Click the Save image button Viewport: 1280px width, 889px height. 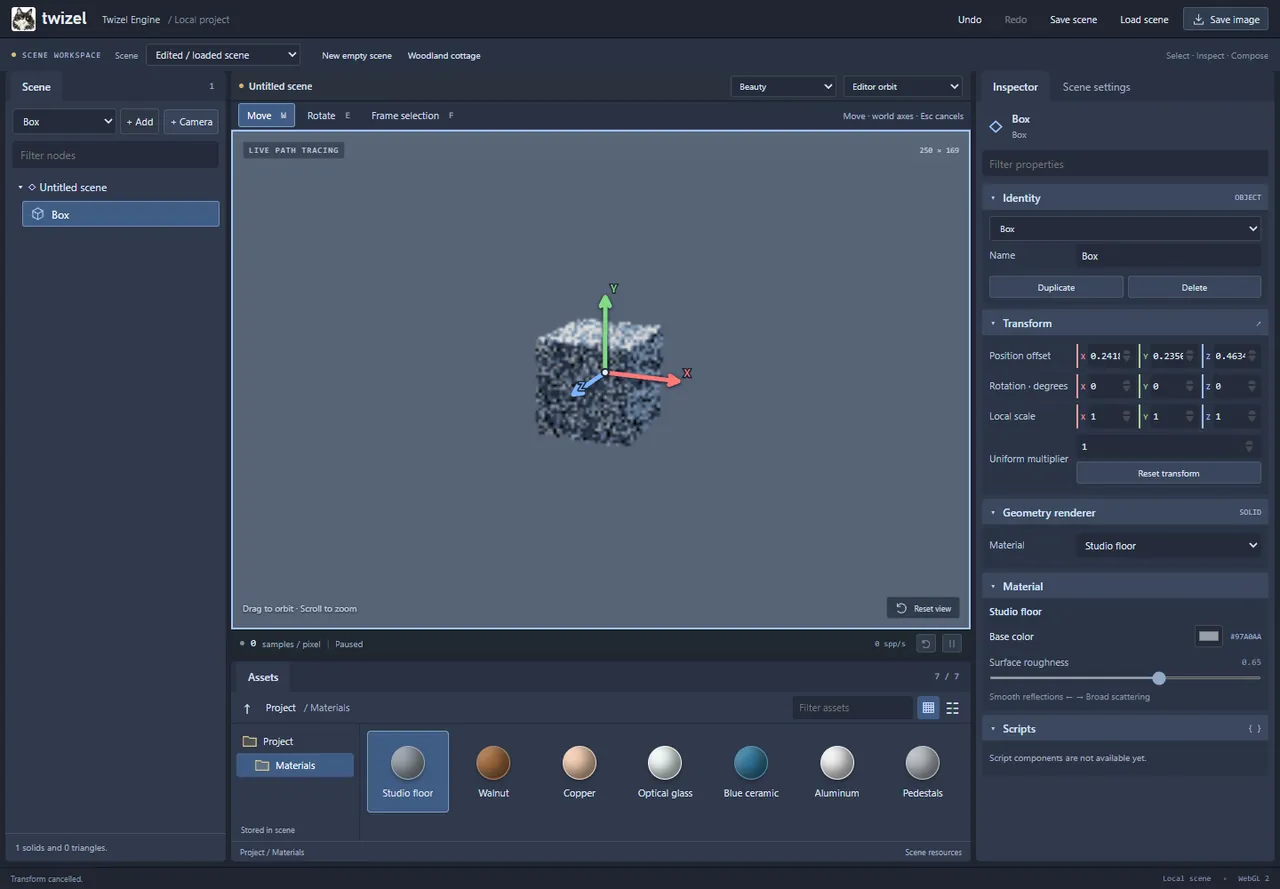1225,19
